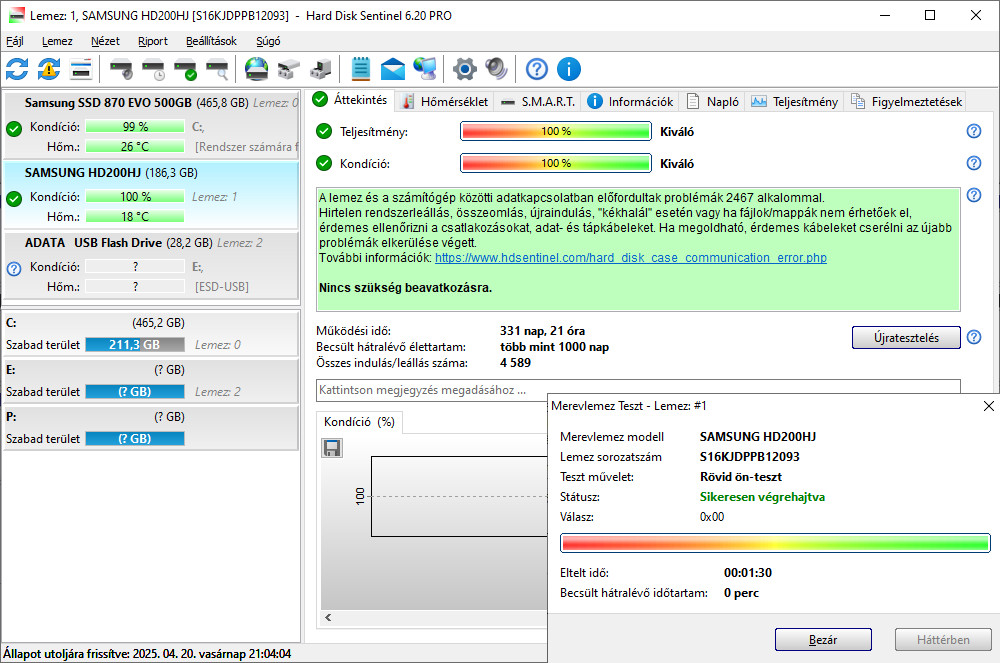Click the 'Sikeresen végrehajtva' status text
1000x663 pixels.
[x=762, y=497]
